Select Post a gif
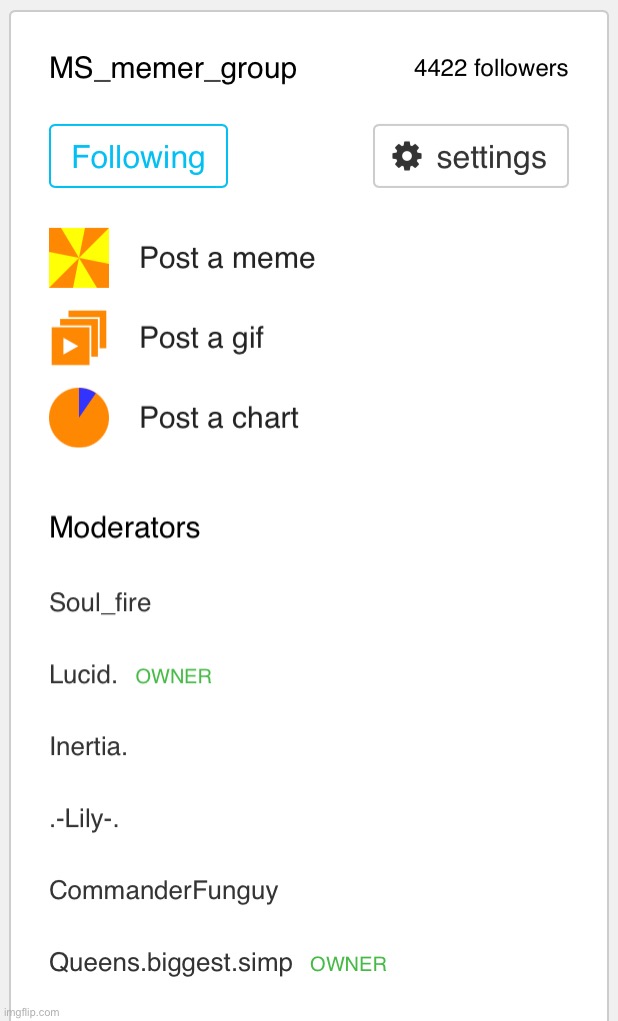The image size is (618, 1021). click(202, 338)
